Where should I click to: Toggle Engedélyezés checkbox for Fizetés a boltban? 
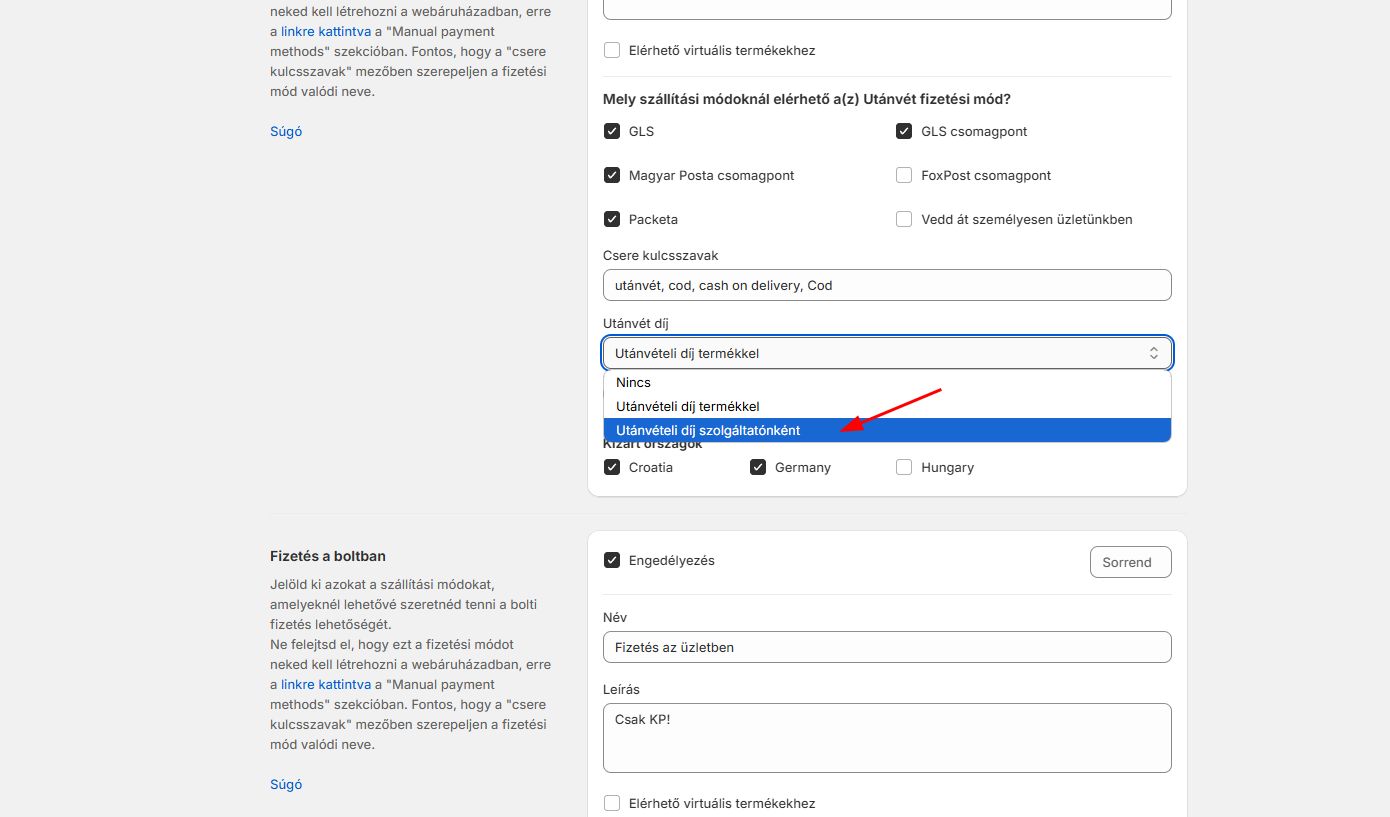point(612,561)
